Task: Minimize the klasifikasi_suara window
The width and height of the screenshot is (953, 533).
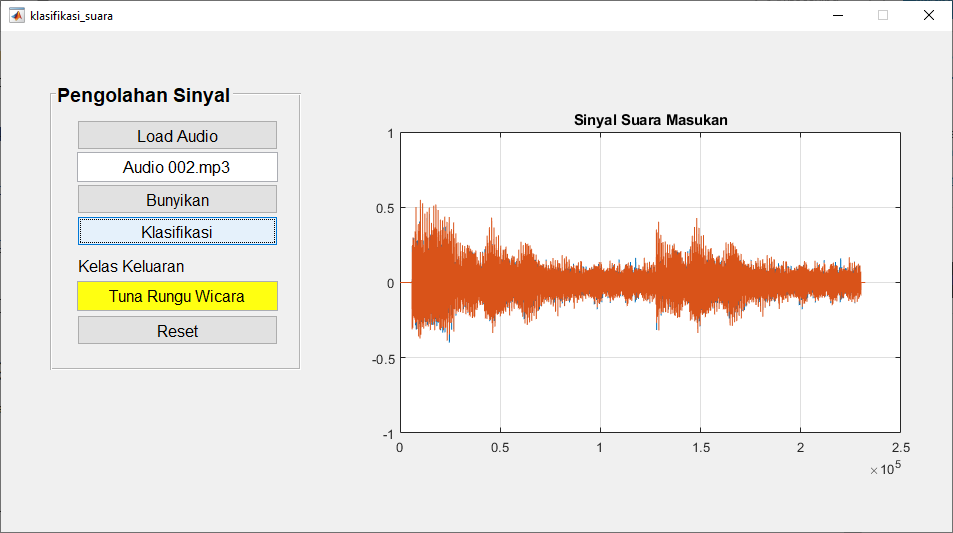Action: coord(837,15)
